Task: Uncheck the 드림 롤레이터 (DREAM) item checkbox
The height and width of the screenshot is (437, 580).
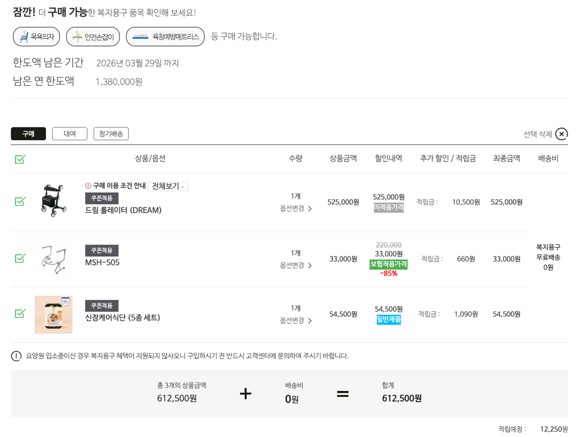Action: click(20, 201)
